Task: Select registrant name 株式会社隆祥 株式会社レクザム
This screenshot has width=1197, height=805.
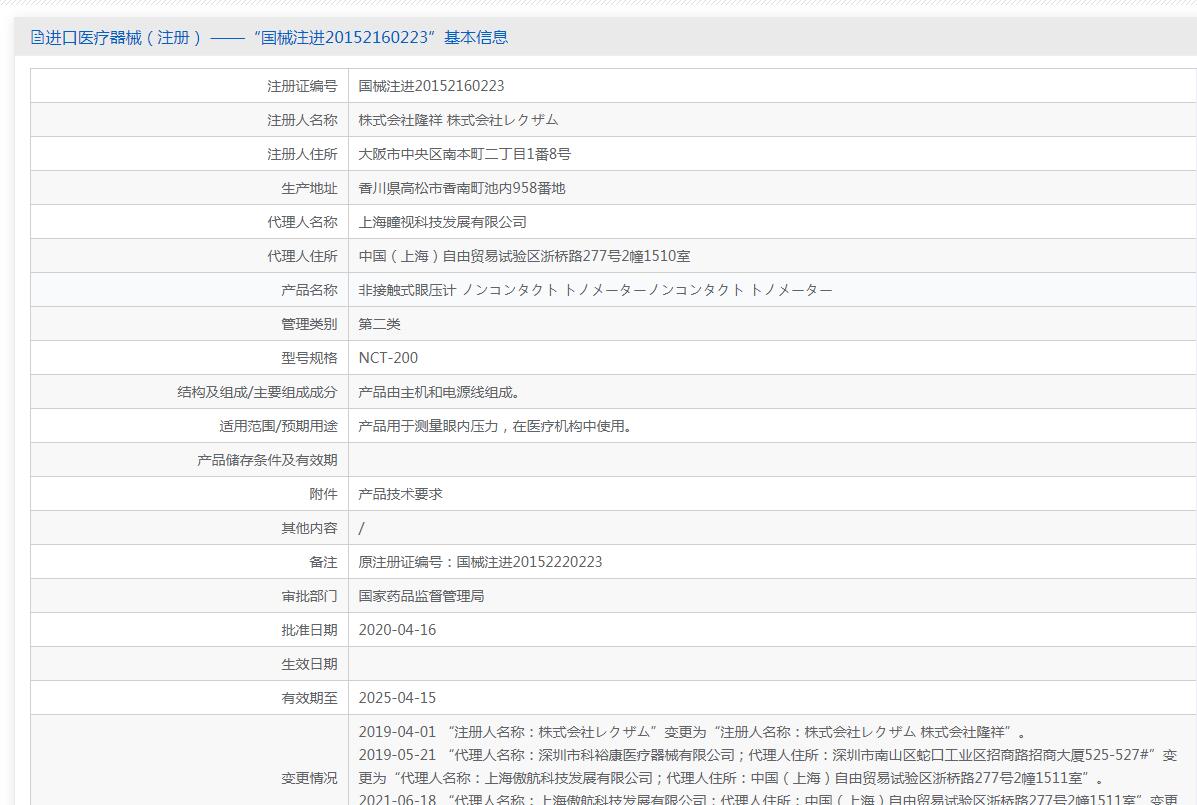Action: pos(458,120)
